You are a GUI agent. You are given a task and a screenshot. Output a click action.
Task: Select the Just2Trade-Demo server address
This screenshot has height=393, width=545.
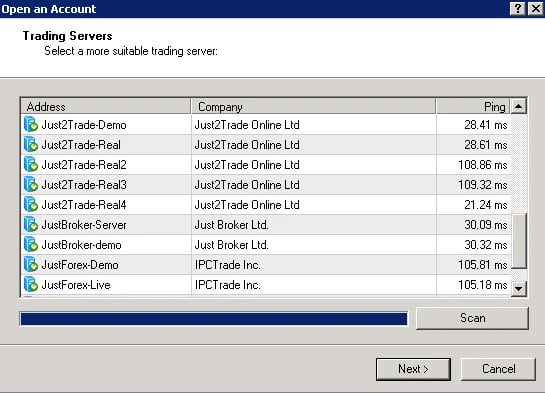84,125
